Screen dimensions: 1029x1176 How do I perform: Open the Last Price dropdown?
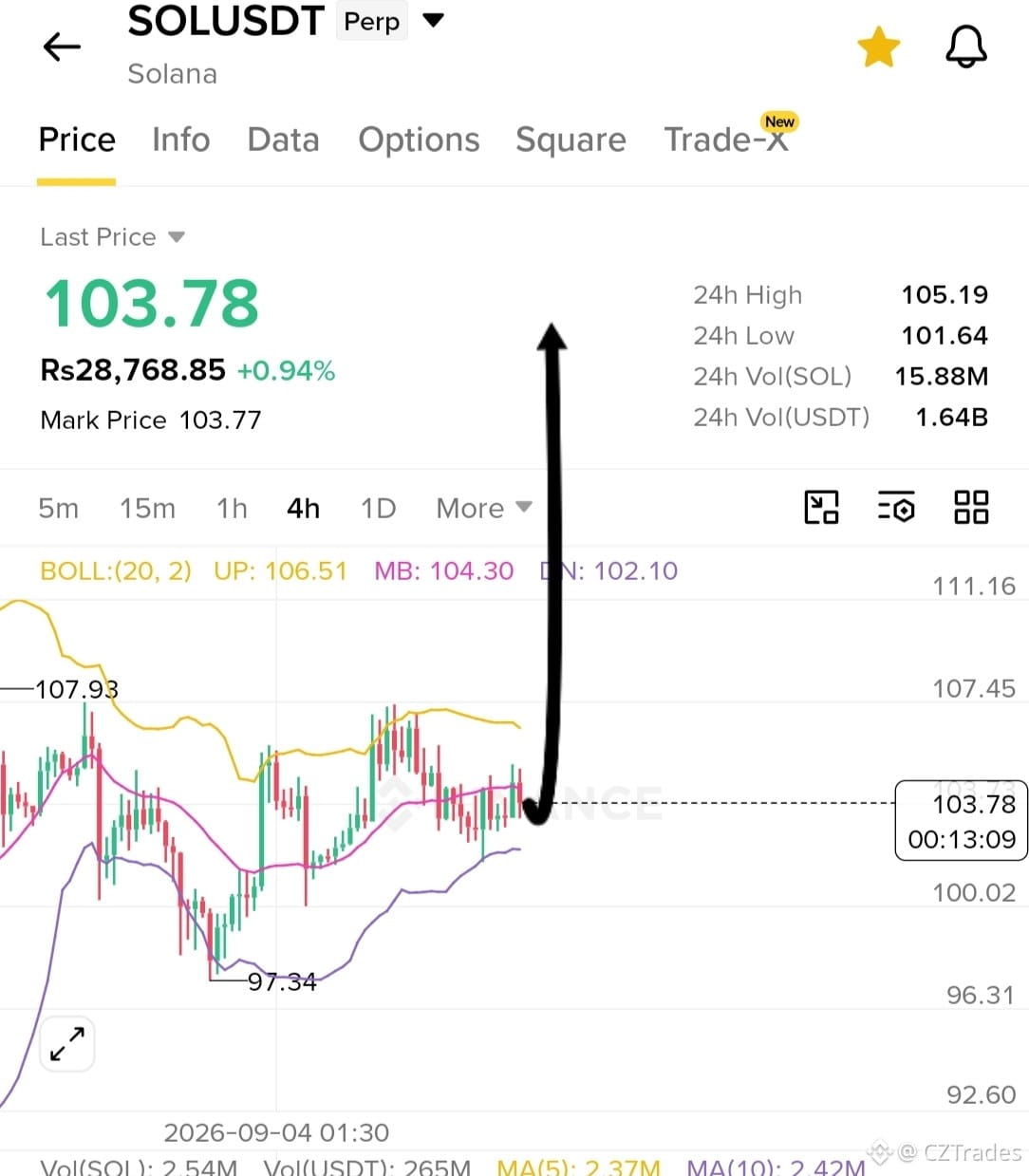tap(112, 236)
